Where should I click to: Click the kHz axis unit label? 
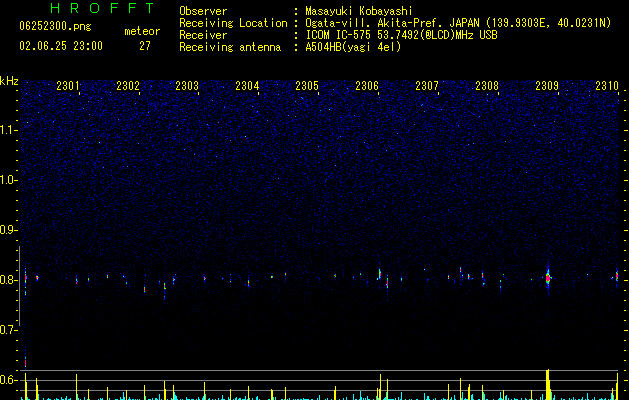9,81
